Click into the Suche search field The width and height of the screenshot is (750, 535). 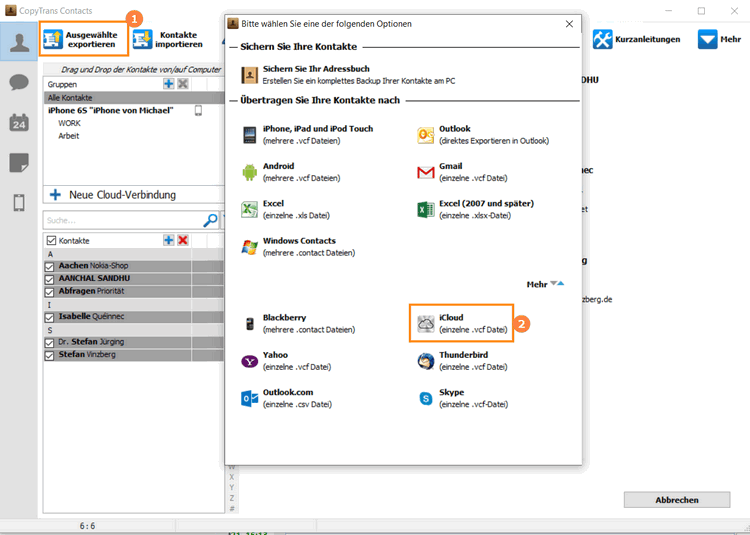[x=123, y=220]
